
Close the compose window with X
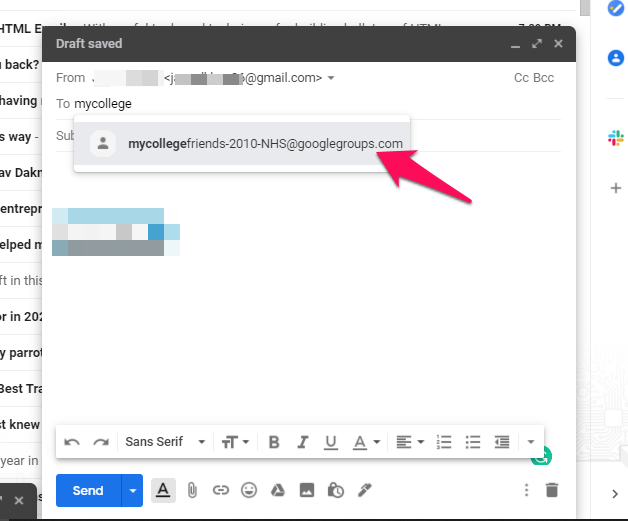click(x=558, y=44)
